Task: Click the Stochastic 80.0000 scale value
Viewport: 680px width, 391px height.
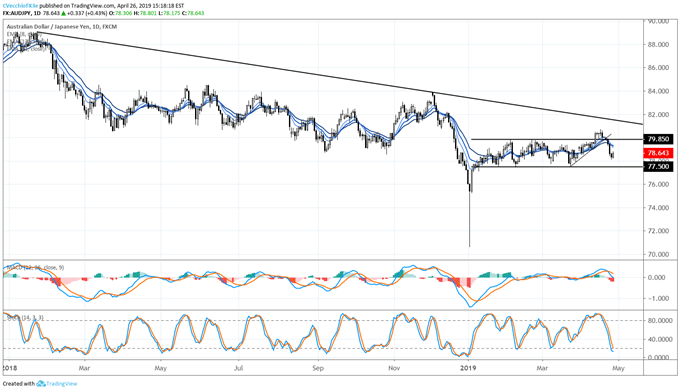Action: click(x=659, y=320)
